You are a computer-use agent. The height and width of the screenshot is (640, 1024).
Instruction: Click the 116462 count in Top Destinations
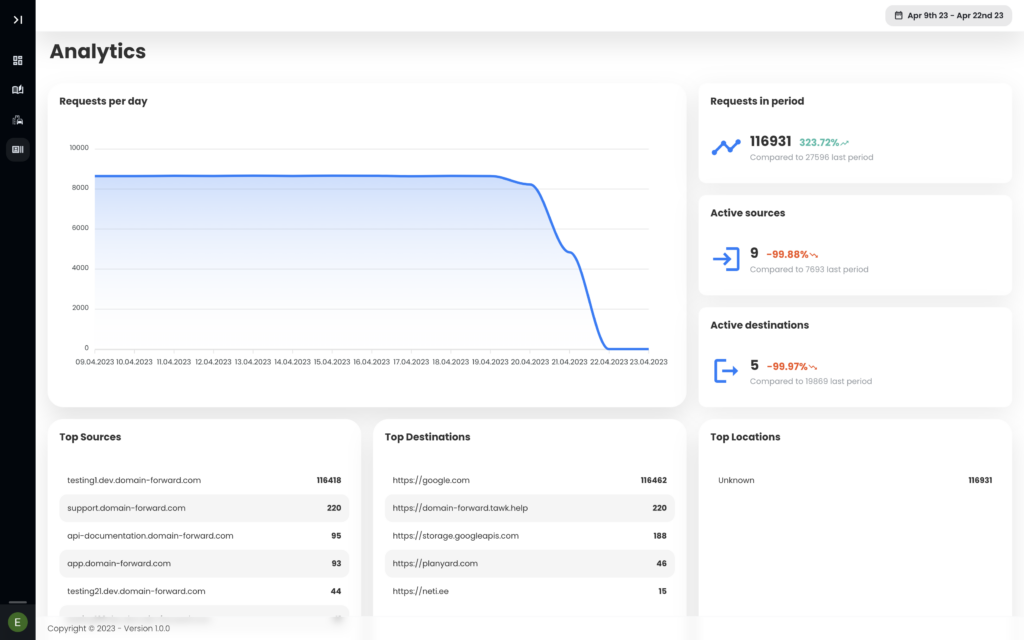654,480
